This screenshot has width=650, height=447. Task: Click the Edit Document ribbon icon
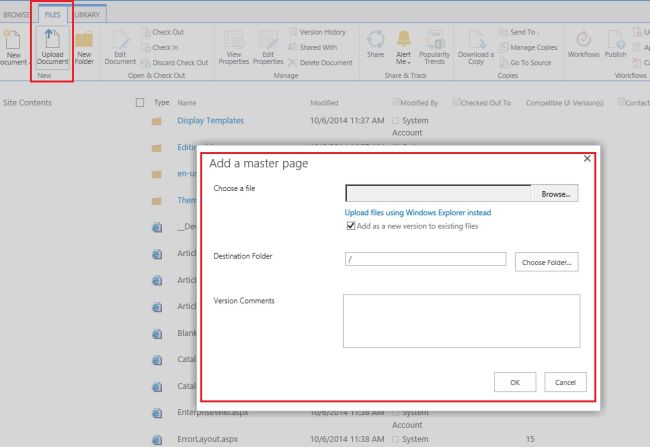120,48
